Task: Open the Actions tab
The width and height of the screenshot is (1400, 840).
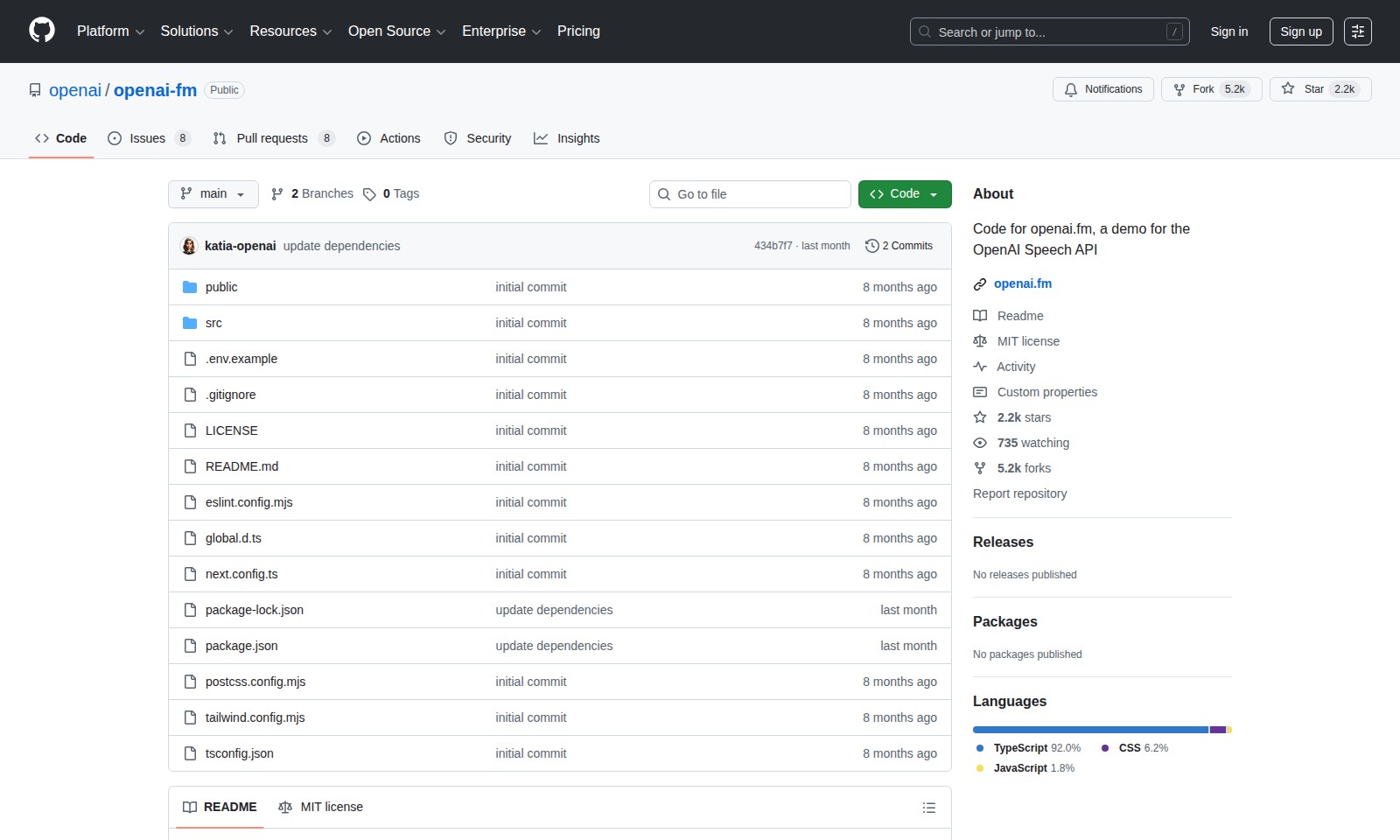Action: click(x=389, y=138)
